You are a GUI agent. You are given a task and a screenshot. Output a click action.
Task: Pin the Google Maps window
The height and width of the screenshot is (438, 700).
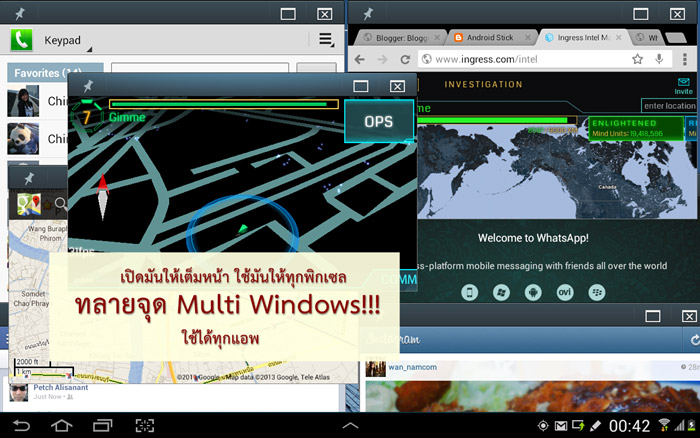pos(29,179)
